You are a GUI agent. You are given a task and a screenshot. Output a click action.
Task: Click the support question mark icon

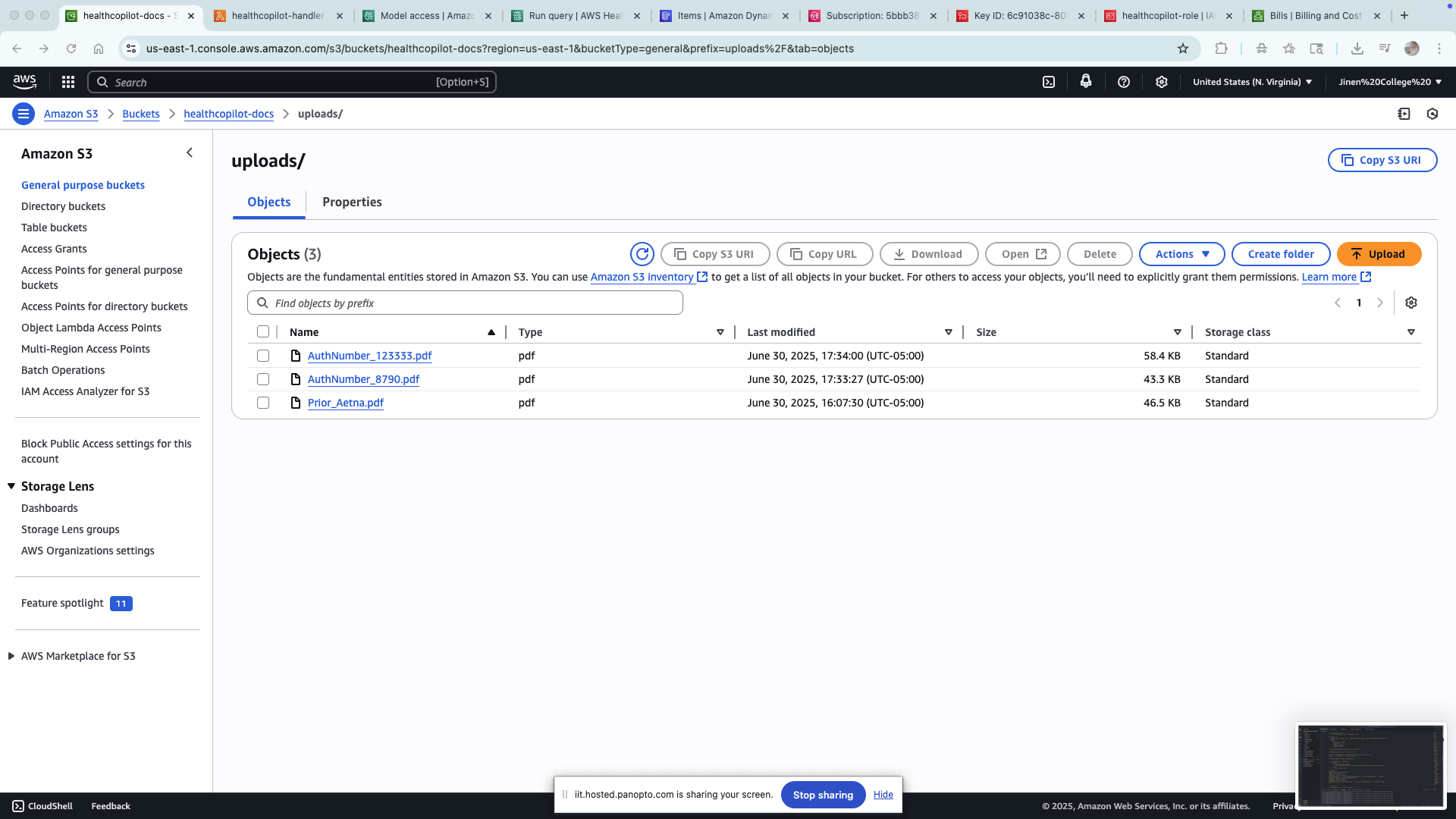[x=1124, y=82]
